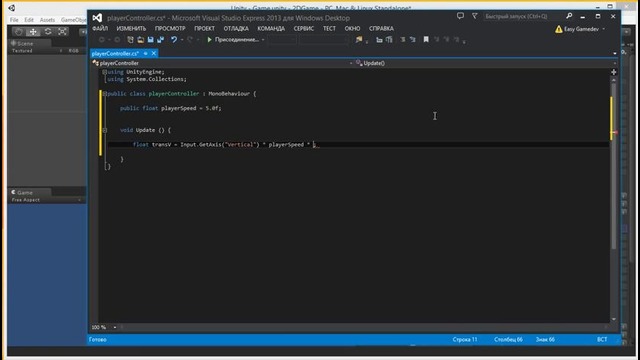Open the ОТЛАДКА menu
The height and width of the screenshot is (360, 640).
pos(236,29)
